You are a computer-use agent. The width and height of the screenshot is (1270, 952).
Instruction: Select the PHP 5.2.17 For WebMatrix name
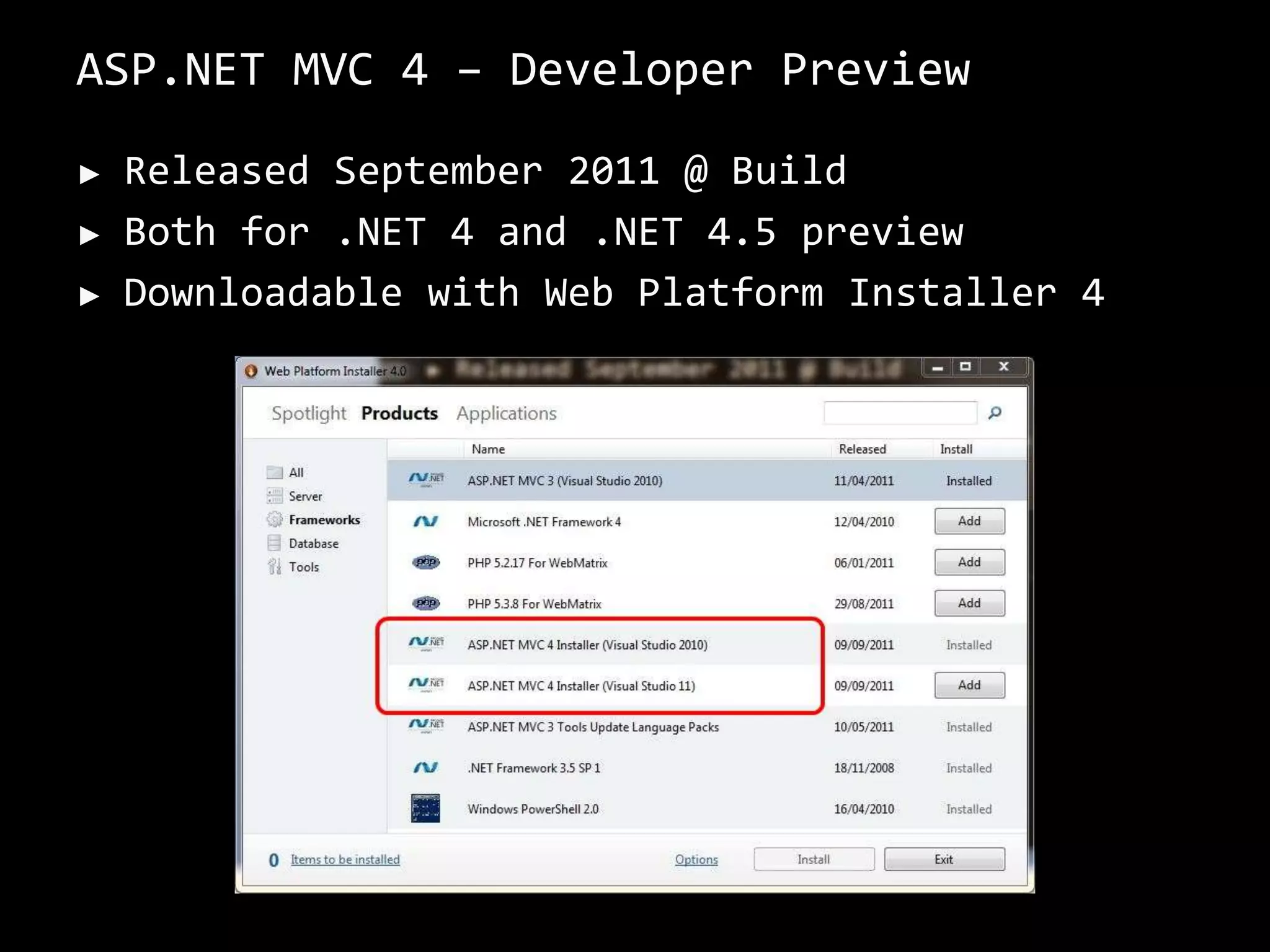click(537, 563)
